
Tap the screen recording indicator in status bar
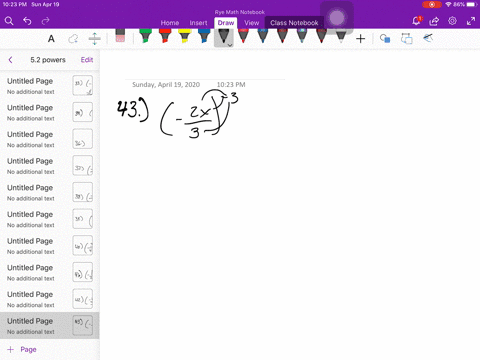click(x=432, y=5)
